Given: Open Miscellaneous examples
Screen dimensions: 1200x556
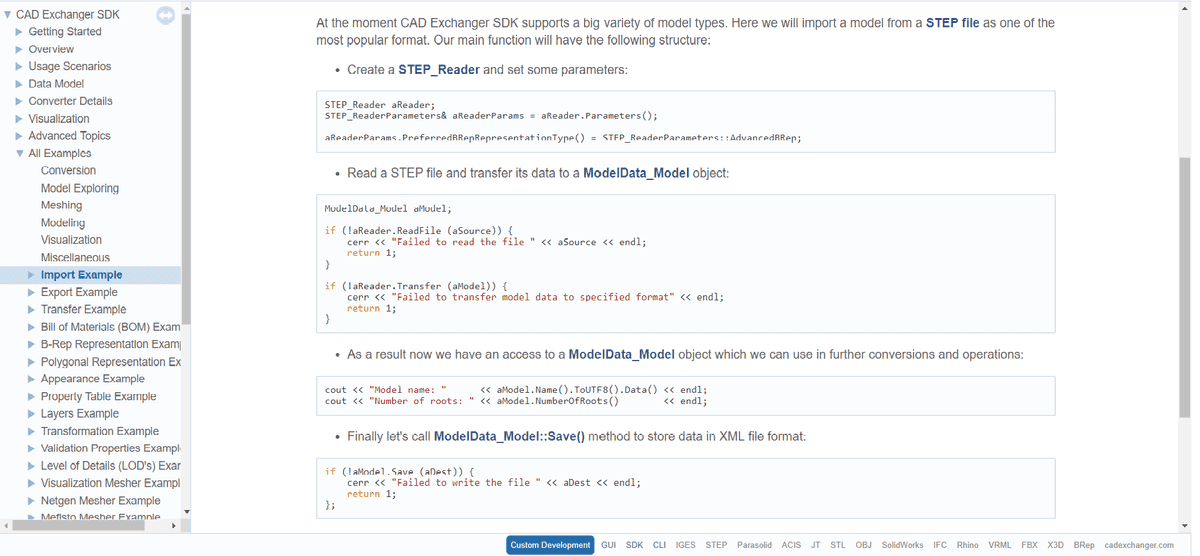Looking at the screenshot, I should point(75,258).
